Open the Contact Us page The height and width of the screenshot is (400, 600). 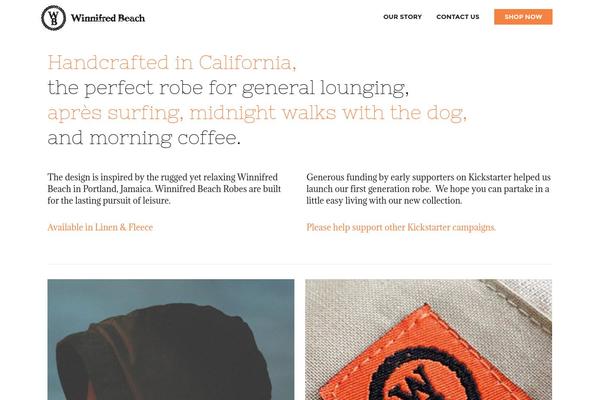coord(458,17)
